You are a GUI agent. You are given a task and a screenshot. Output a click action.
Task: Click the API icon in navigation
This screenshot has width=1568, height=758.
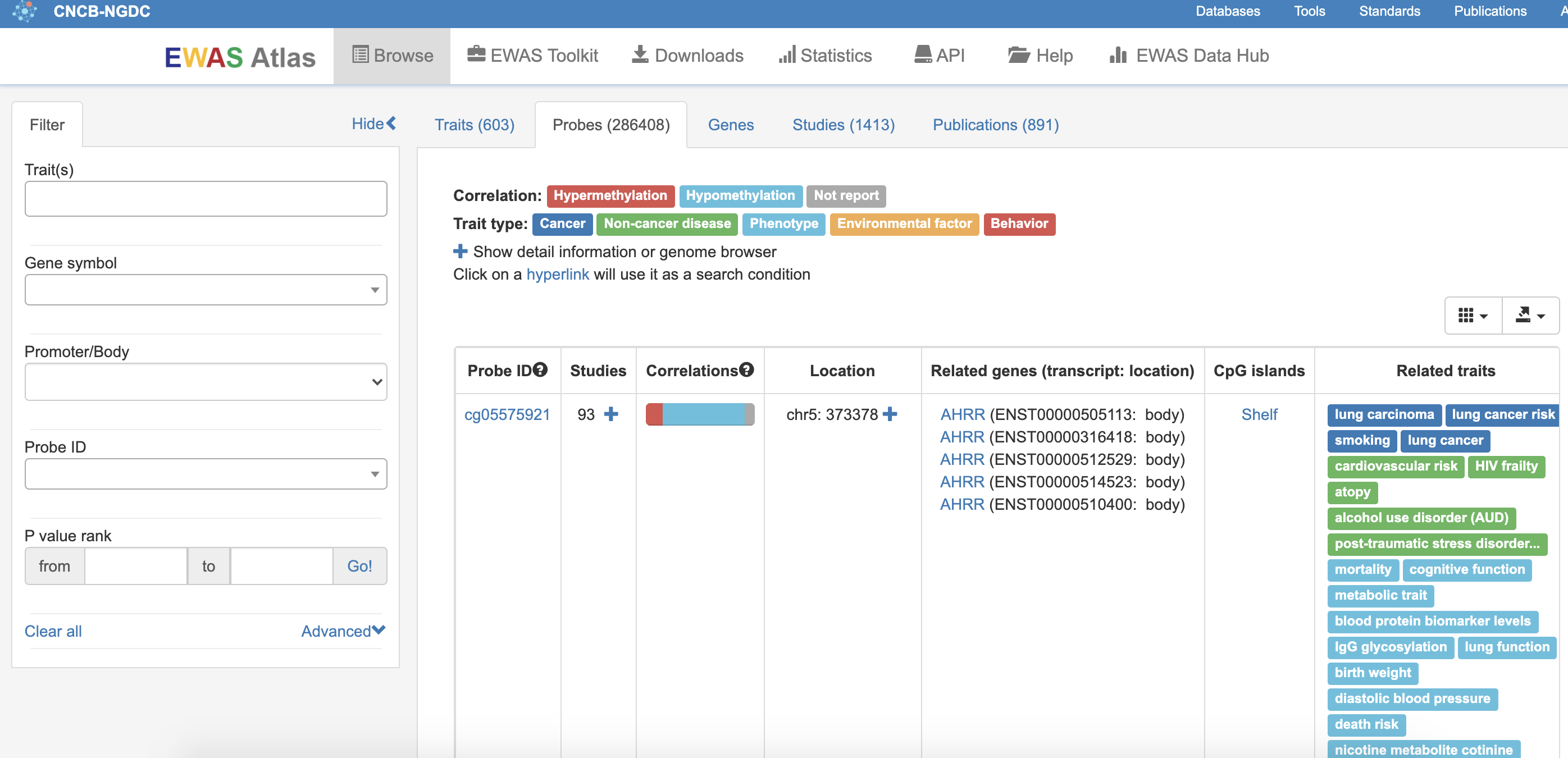[x=940, y=56]
